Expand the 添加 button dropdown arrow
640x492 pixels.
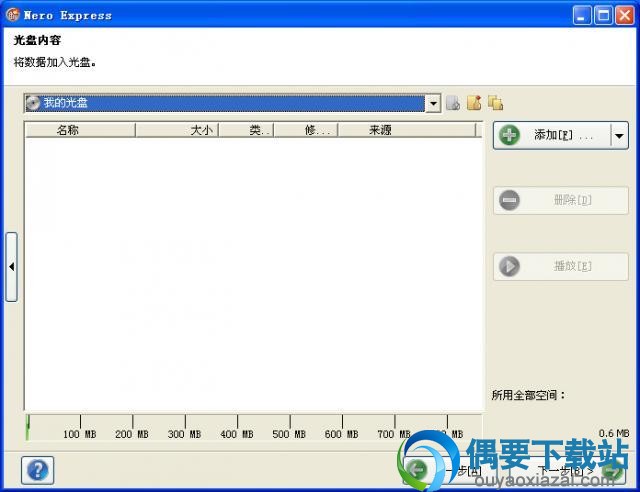pos(620,135)
